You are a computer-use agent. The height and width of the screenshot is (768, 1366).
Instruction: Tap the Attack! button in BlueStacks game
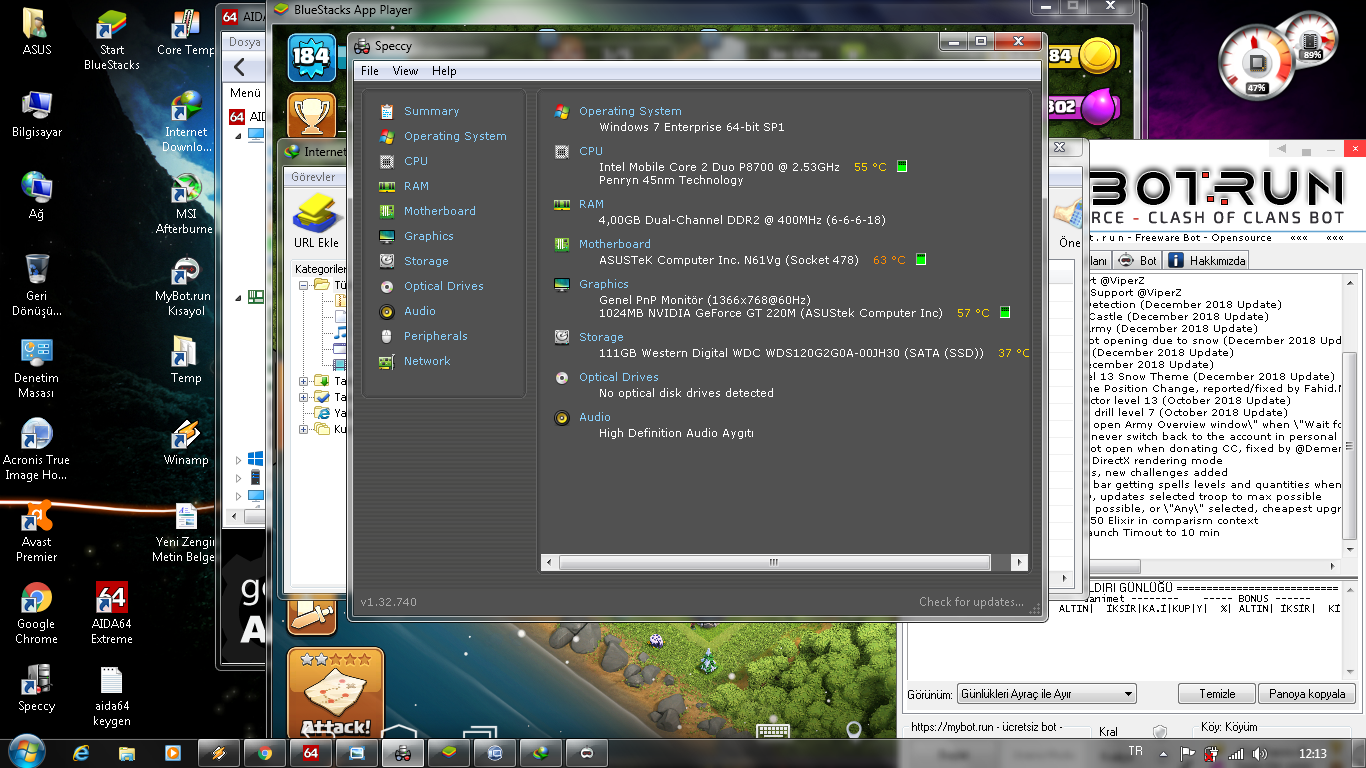pos(336,694)
